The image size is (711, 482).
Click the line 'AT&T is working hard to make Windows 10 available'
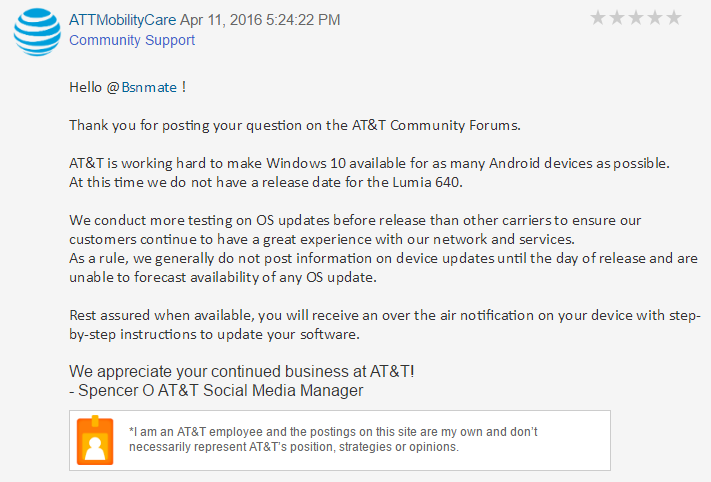pyautogui.click(x=369, y=163)
